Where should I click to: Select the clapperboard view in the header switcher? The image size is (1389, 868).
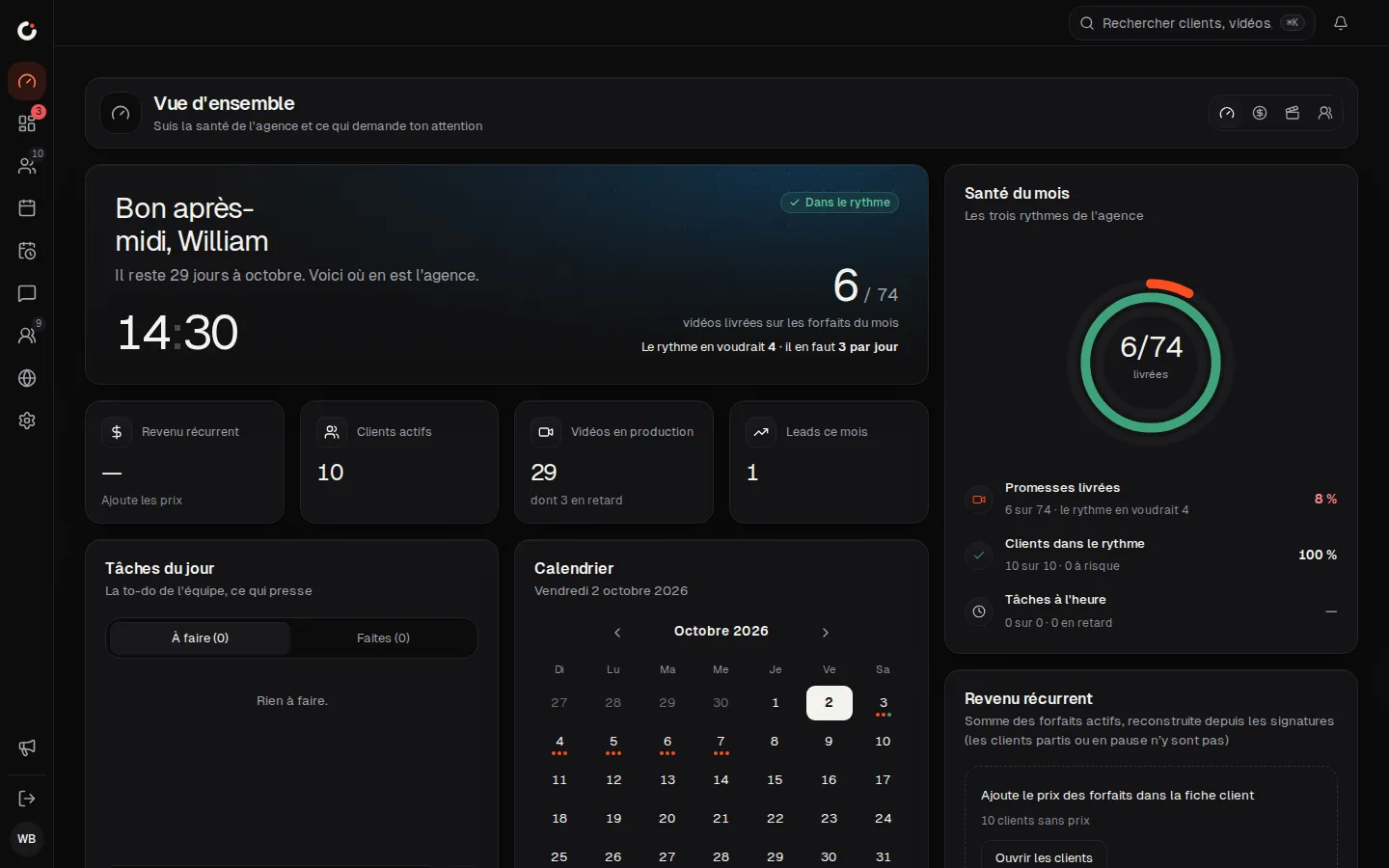click(1293, 113)
